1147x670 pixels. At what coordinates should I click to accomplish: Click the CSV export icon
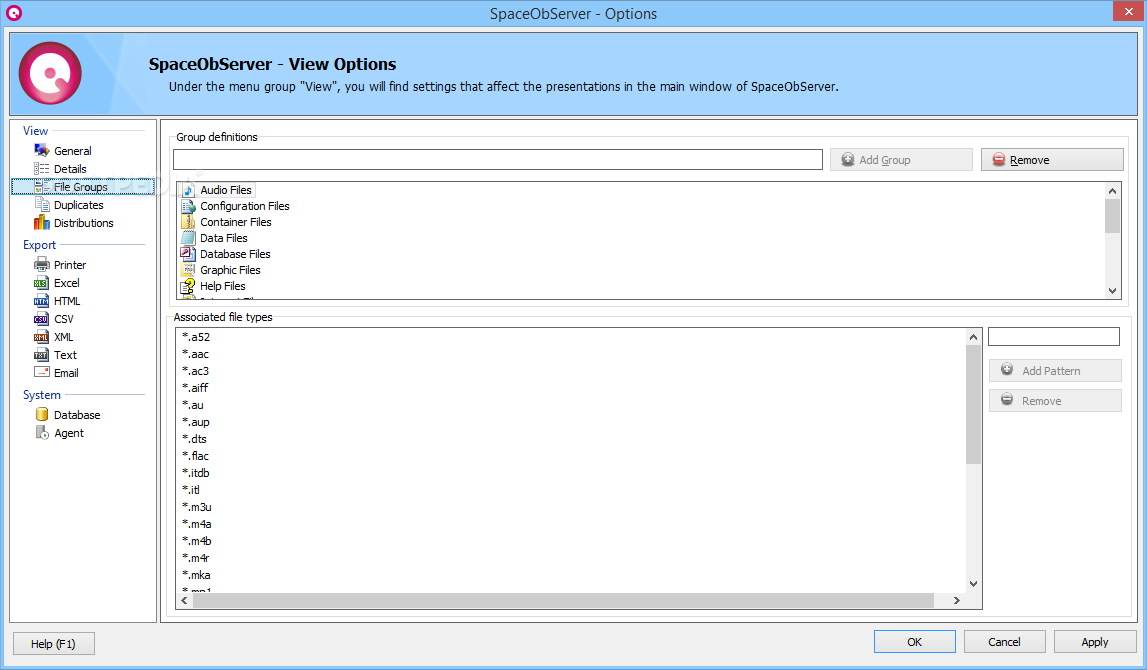click(x=42, y=318)
